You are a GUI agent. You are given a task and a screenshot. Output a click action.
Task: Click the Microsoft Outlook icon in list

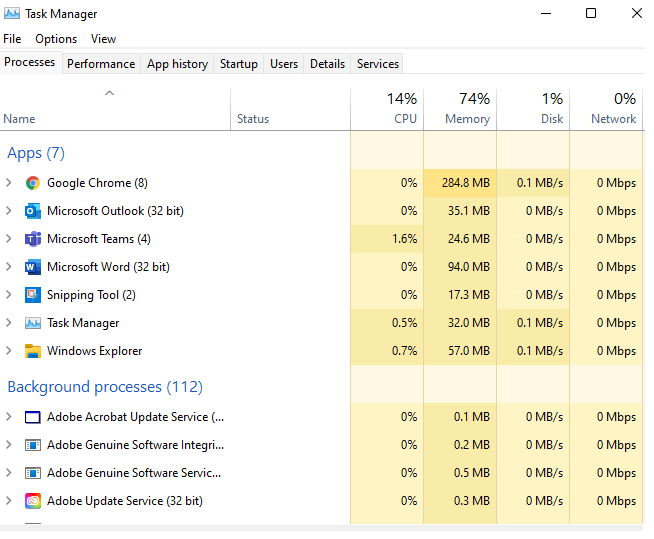32,211
